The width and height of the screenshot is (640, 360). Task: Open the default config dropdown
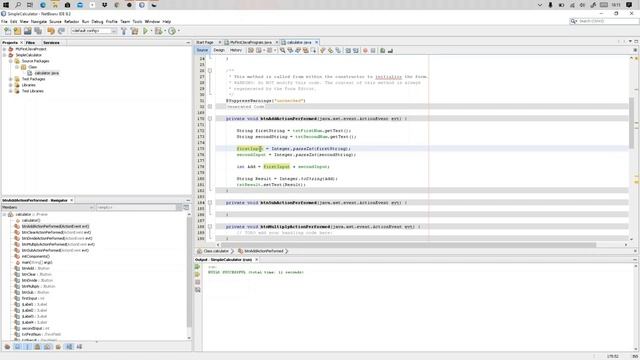pyautogui.click(x=94, y=31)
